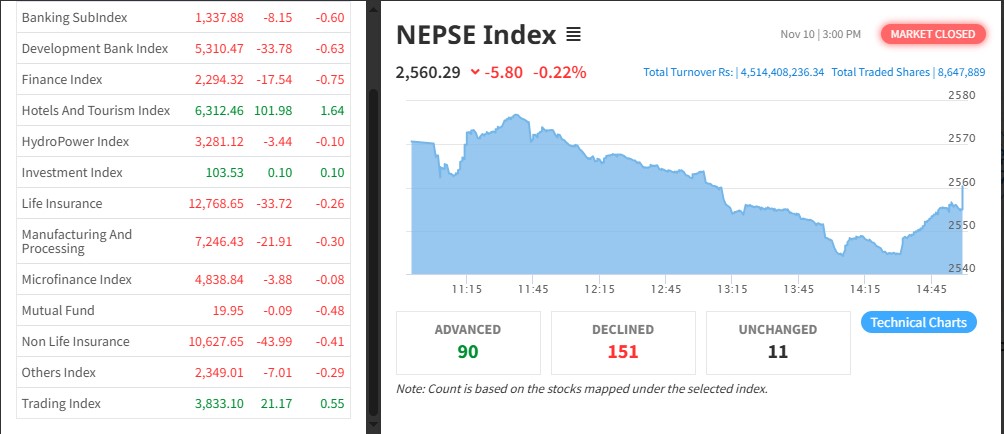This screenshot has width=1004, height=434.
Task: Click the Declined stocks count box
Action: pyautogui.click(x=623, y=340)
